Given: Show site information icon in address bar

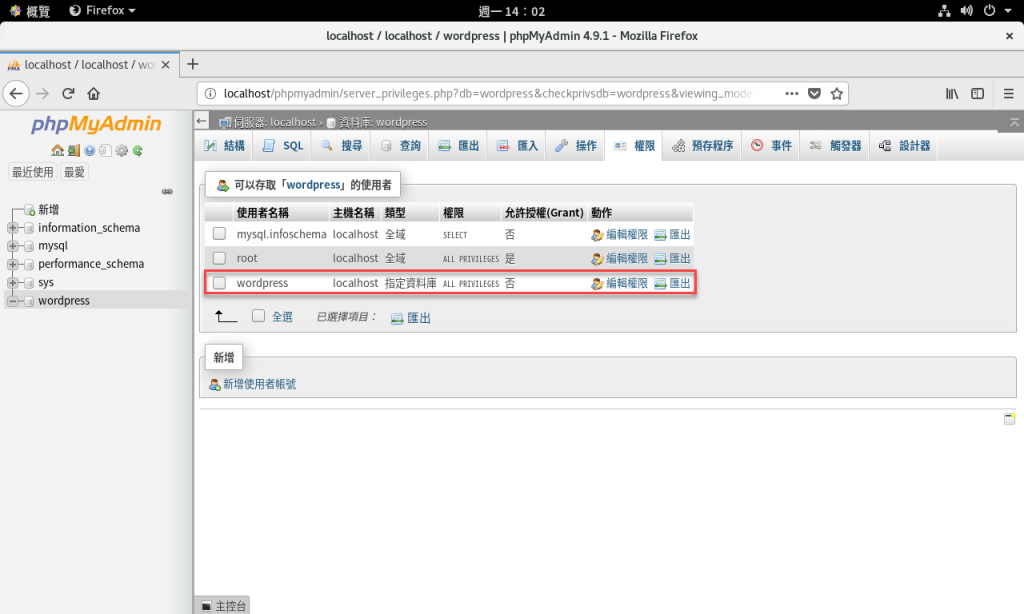Looking at the screenshot, I should pyautogui.click(x=210, y=93).
